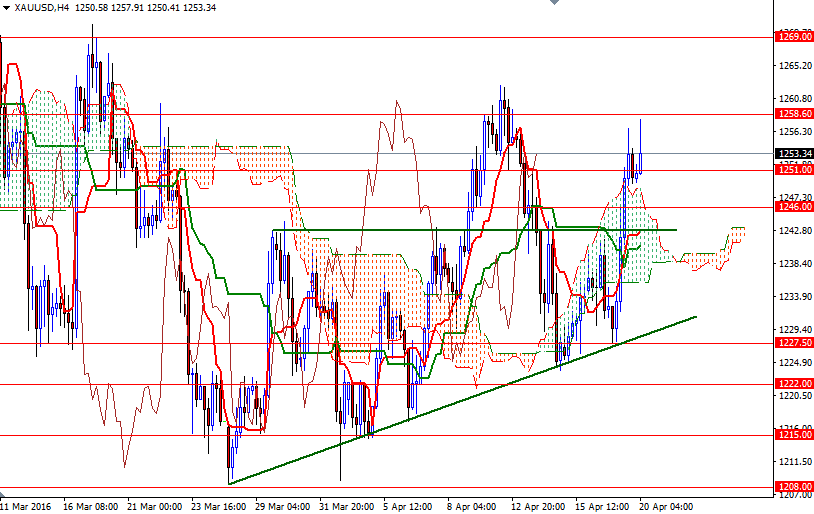The height and width of the screenshot is (514, 814).
Task: Click the 1251.00 red price tag
Action: point(794,169)
